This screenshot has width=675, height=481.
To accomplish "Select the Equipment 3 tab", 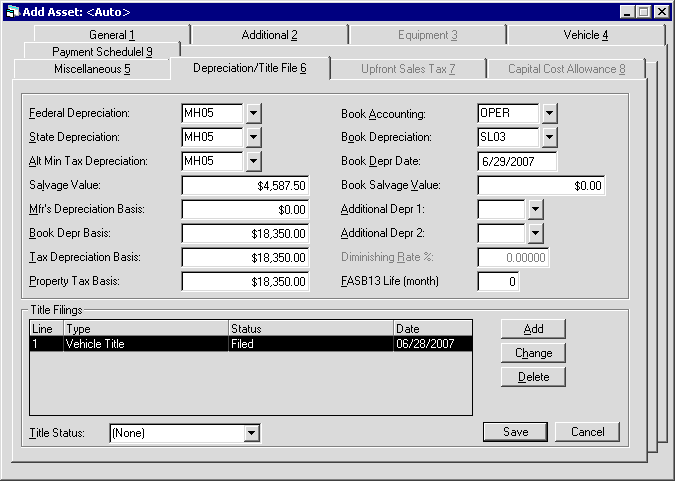I will click(427, 35).
